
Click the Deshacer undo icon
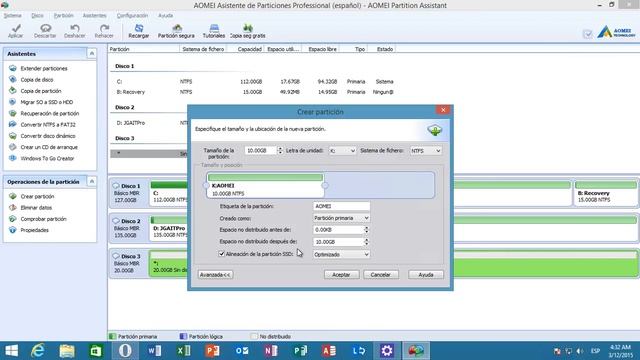75,31
